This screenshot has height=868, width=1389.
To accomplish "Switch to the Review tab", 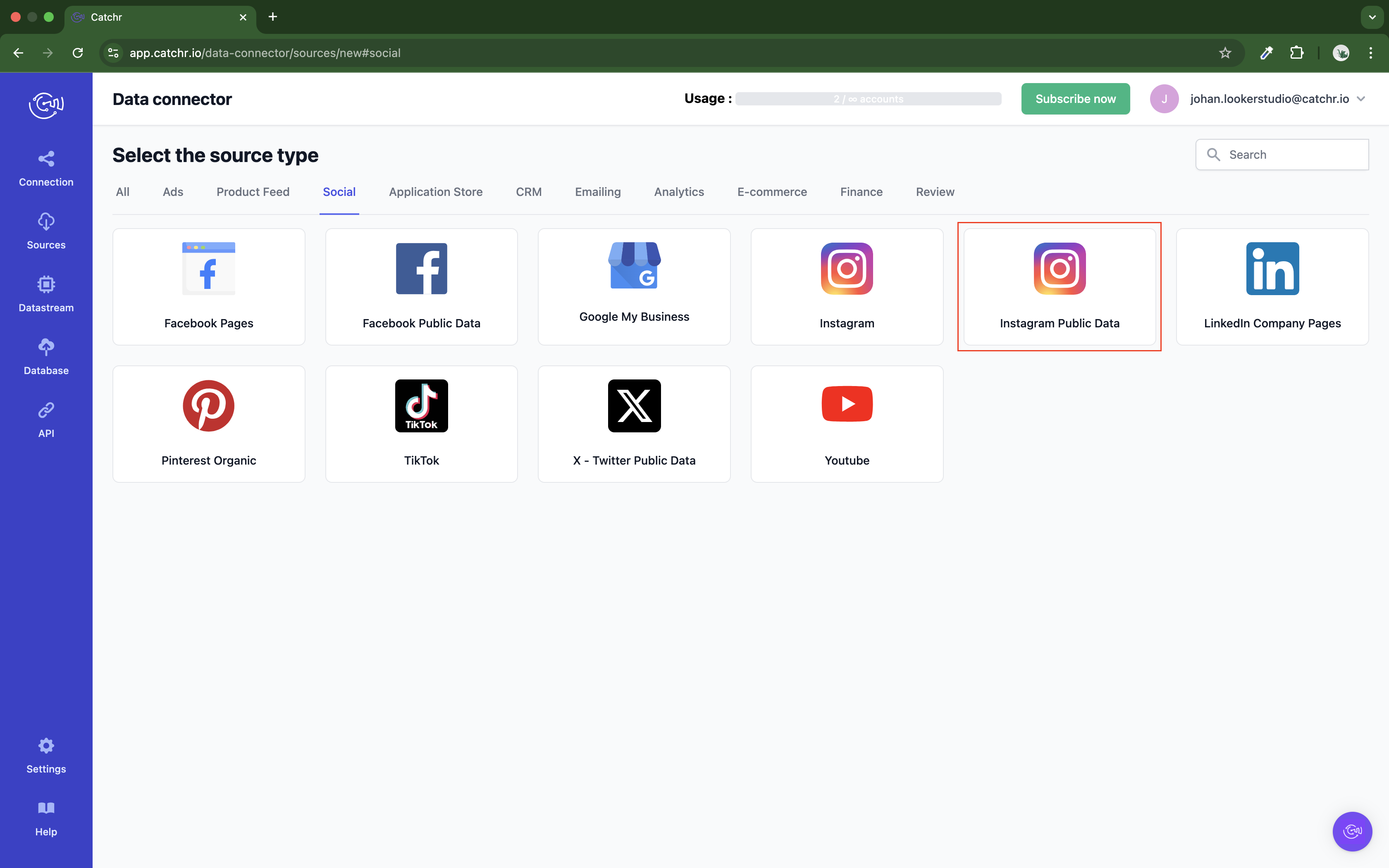I will [x=935, y=192].
